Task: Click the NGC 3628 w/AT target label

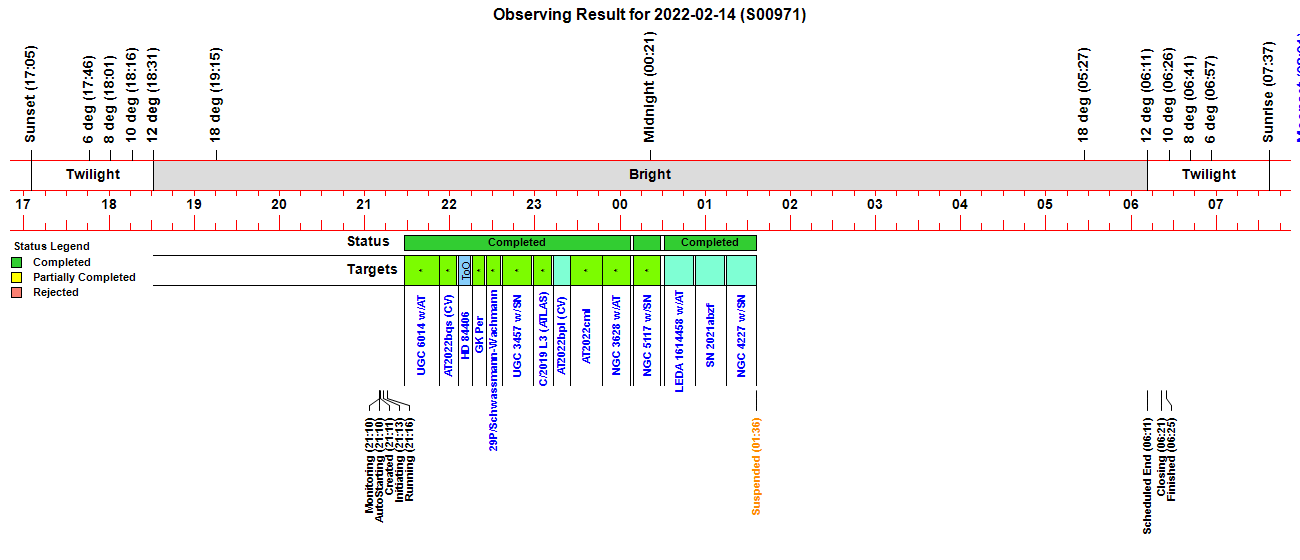Action: point(617,335)
